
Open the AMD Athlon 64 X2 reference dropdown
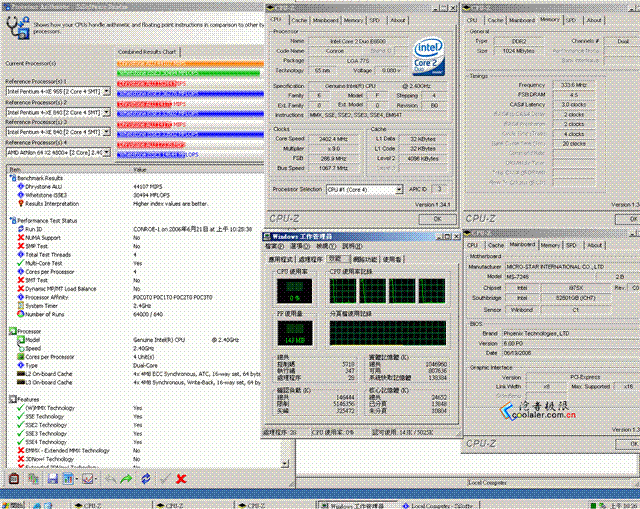coord(107,152)
